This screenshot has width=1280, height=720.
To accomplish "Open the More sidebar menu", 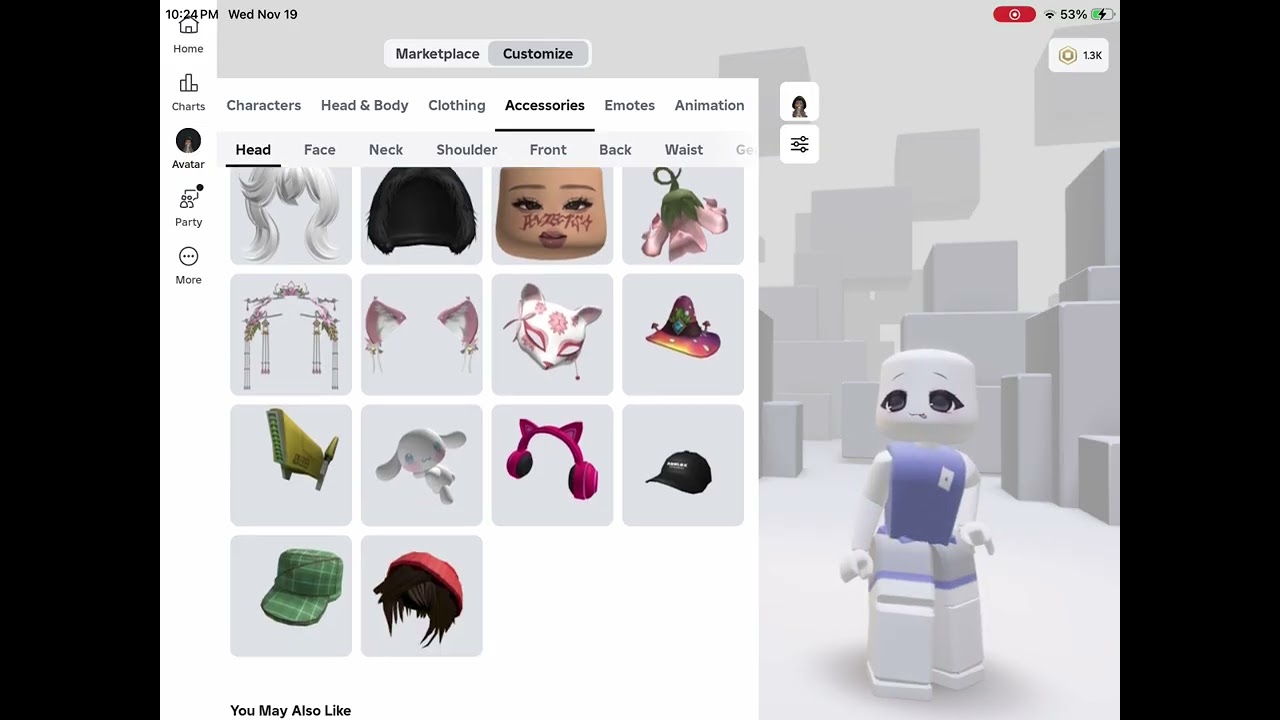I will tap(188, 265).
